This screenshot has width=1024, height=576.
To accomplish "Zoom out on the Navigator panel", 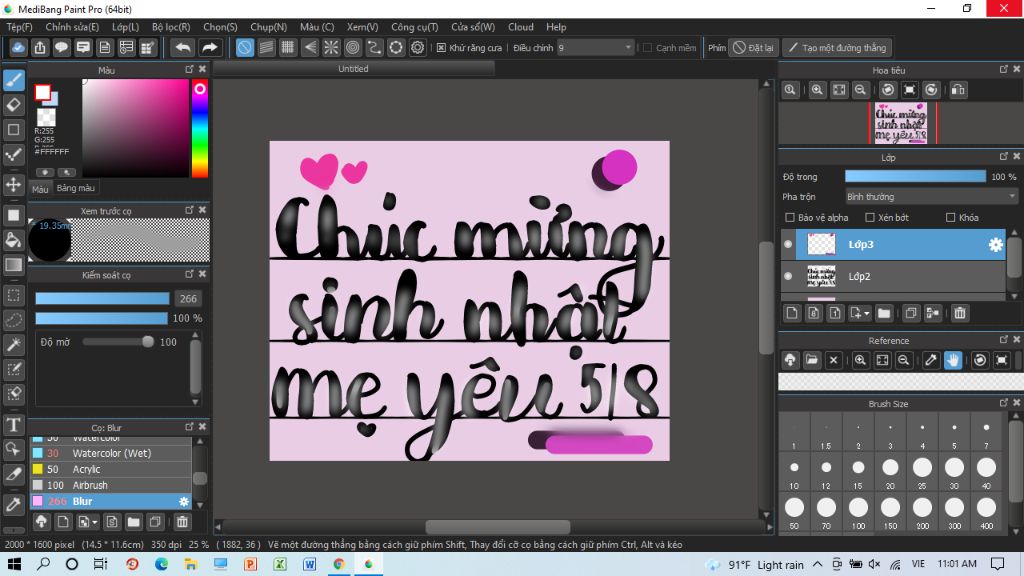I will click(x=861, y=90).
